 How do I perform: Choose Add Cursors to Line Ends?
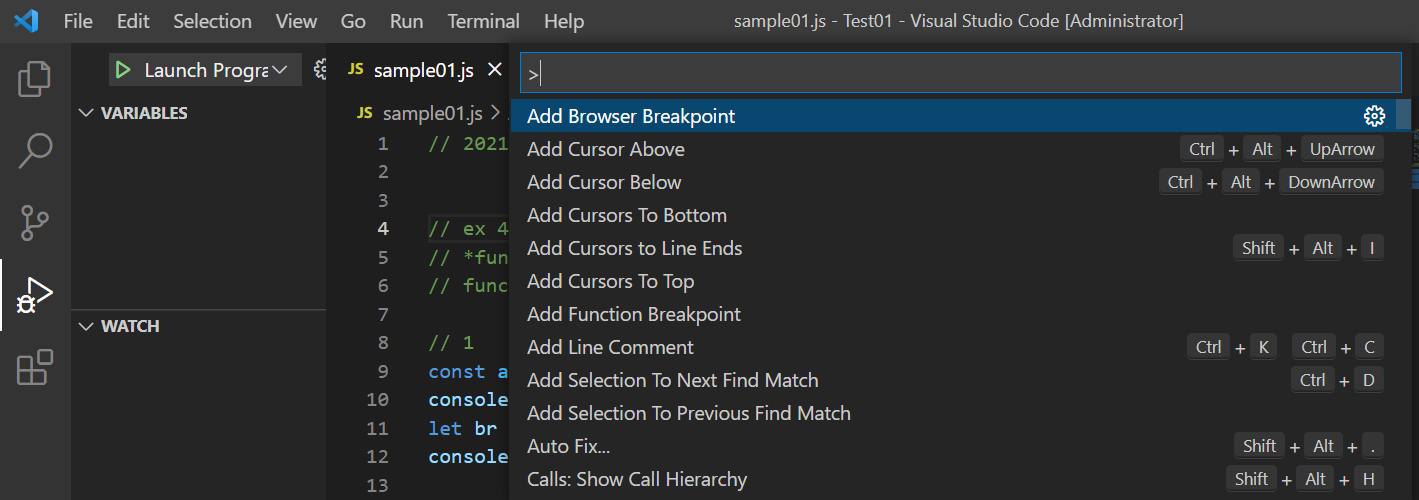(954, 248)
